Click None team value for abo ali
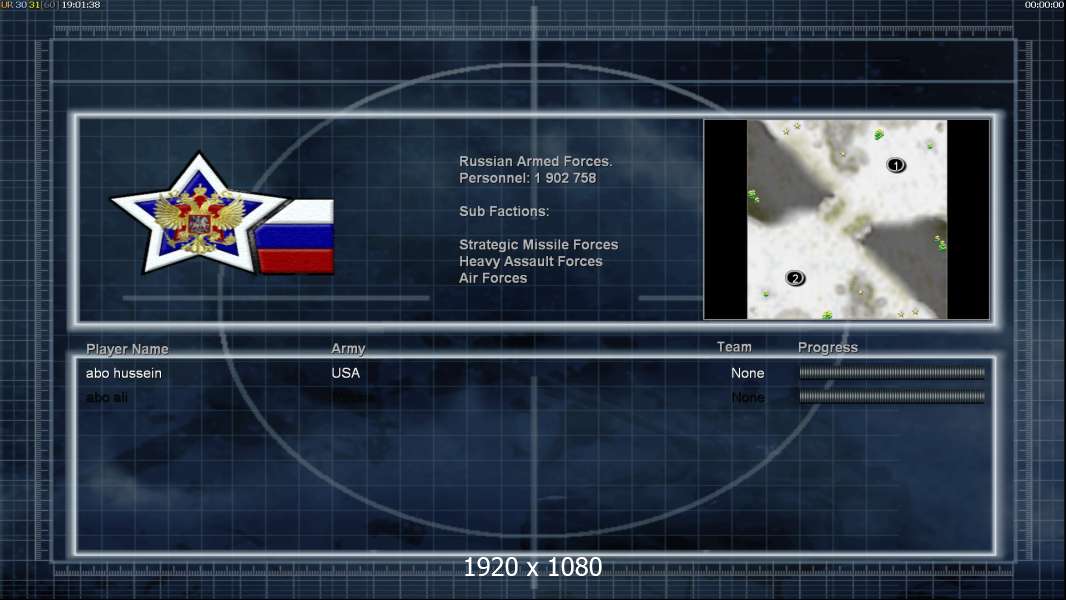Screen dimensions: 1066x600 pyautogui.click(x=747, y=398)
